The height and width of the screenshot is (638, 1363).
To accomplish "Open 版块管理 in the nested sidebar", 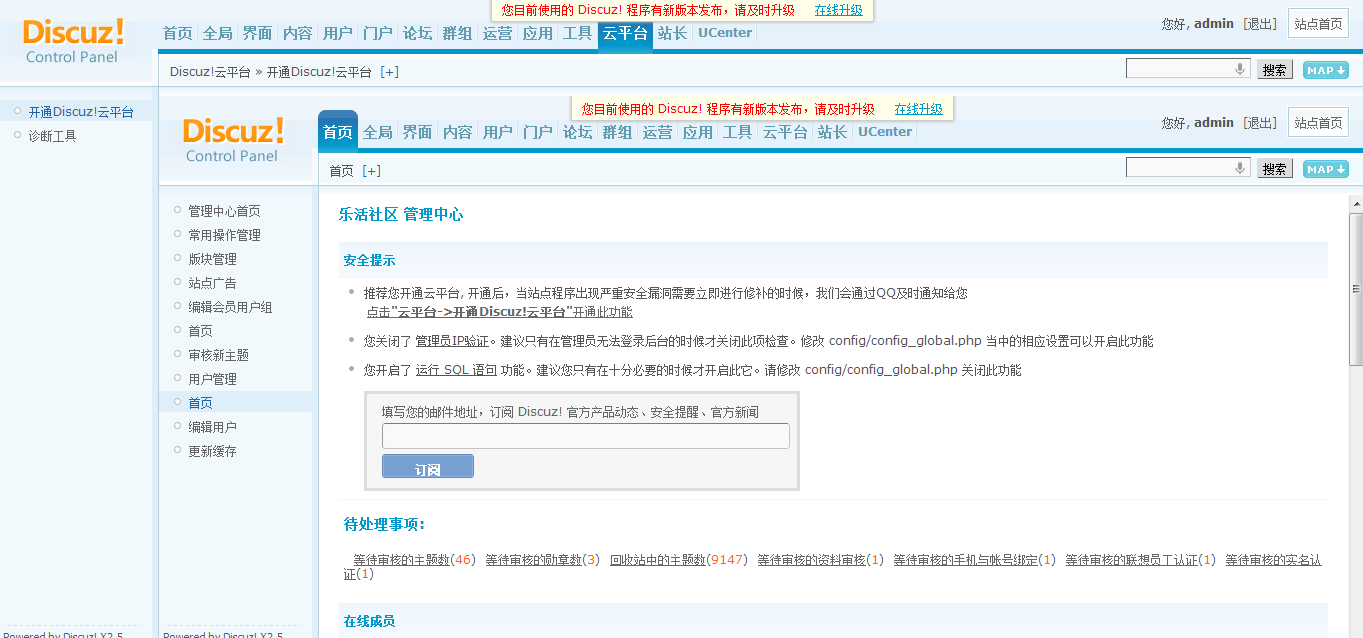I will (x=212, y=259).
